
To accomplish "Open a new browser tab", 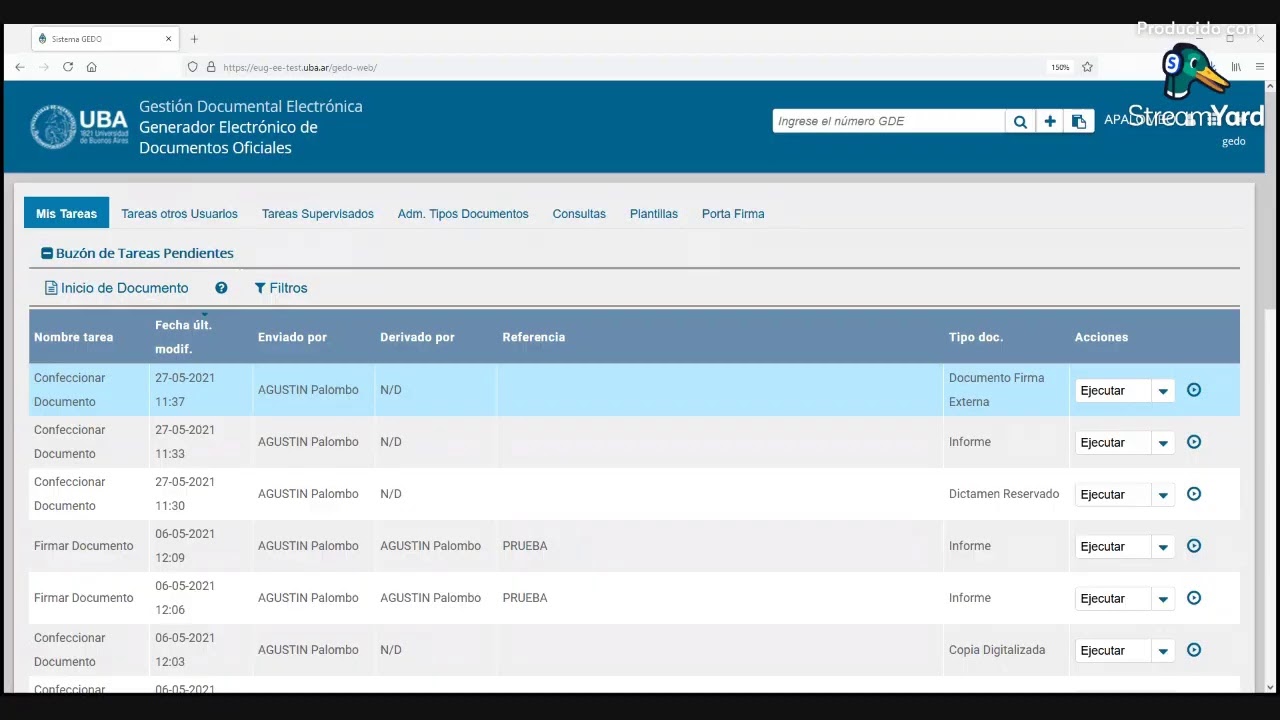I will (x=194, y=39).
